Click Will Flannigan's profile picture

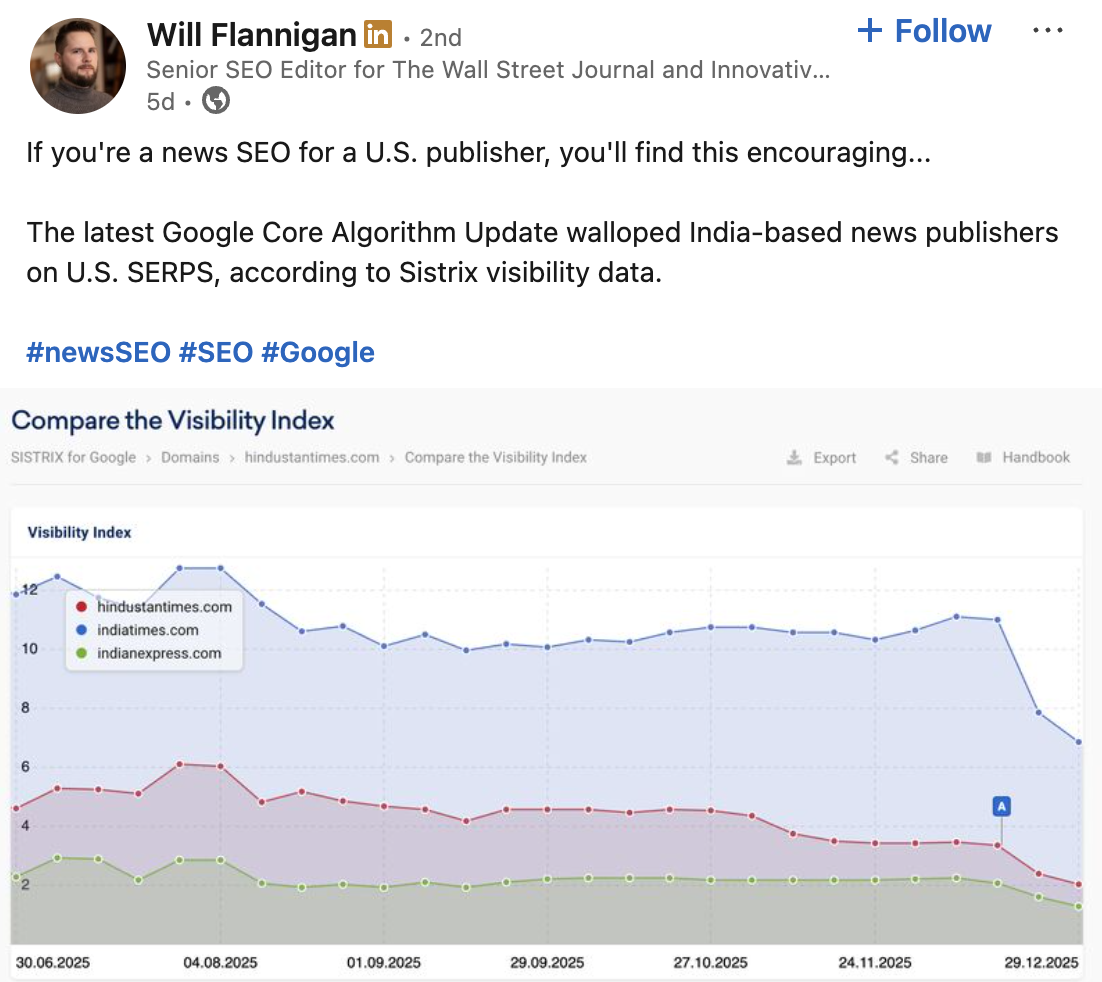coord(77,65)
